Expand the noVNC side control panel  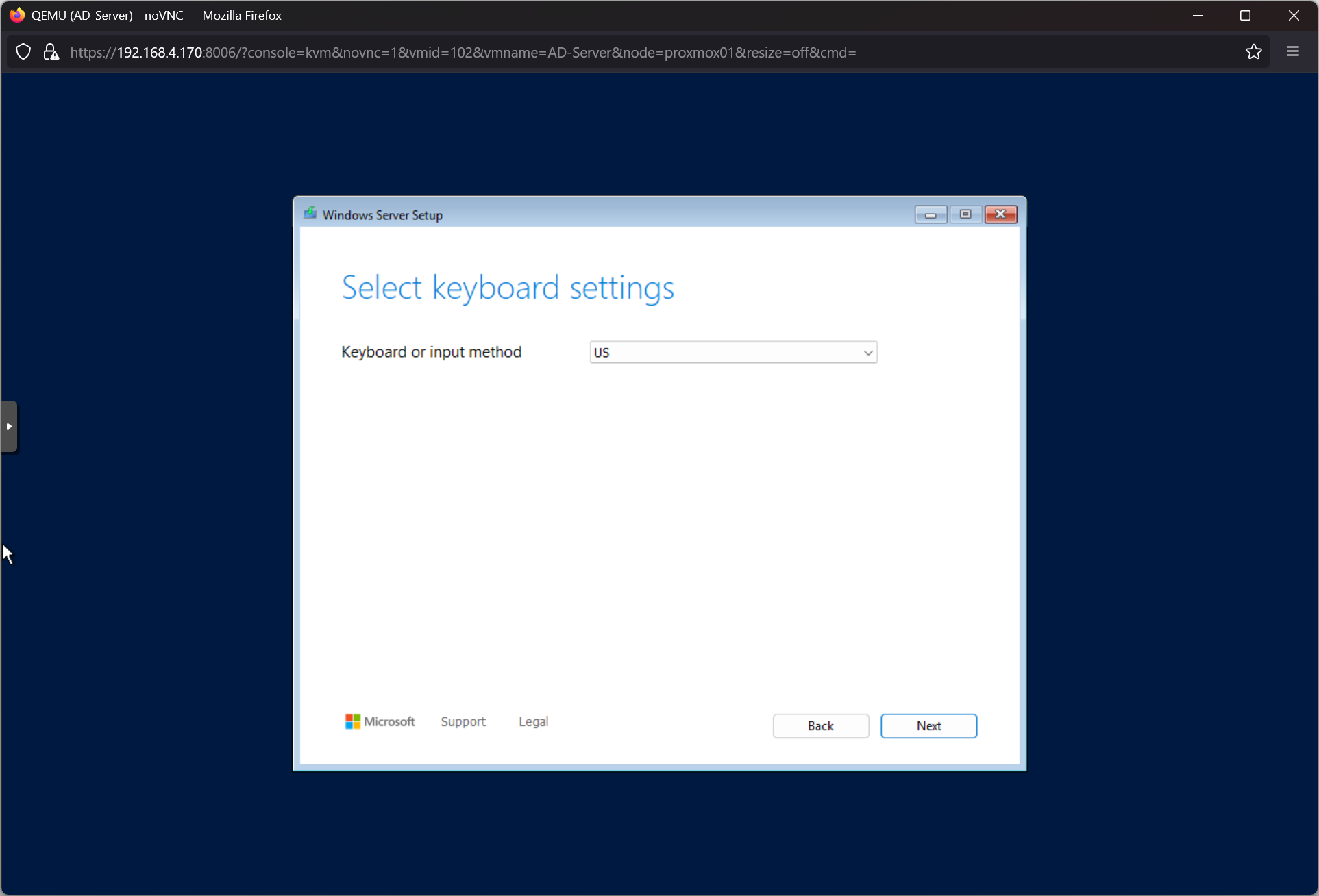click(x=9, y=426)
